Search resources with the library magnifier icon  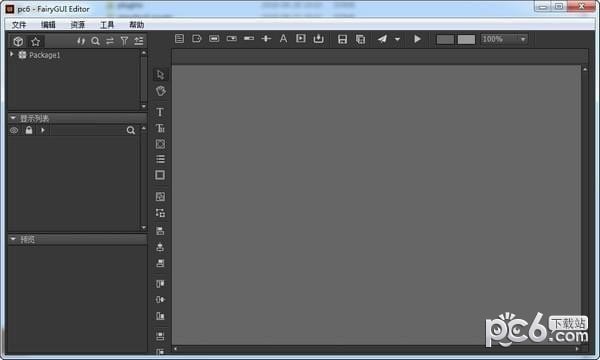coord(96,41)
